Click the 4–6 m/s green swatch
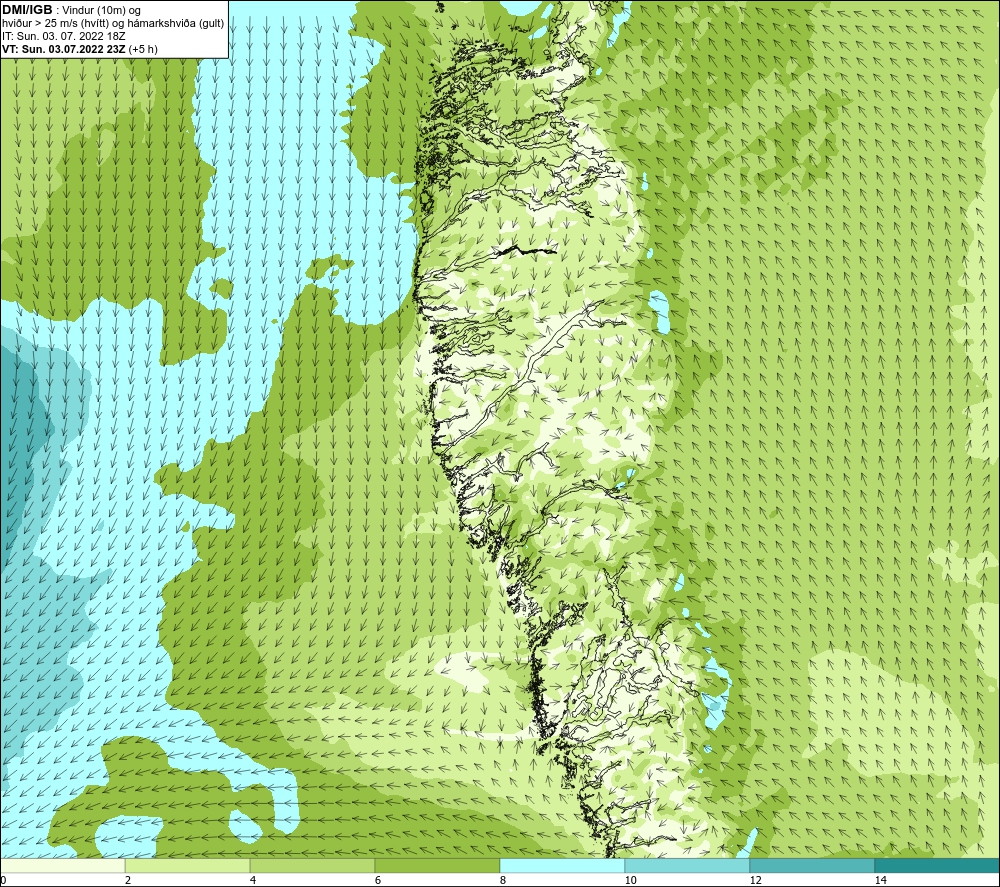This screenshot has width=1000, height=887. coord(312,865)
